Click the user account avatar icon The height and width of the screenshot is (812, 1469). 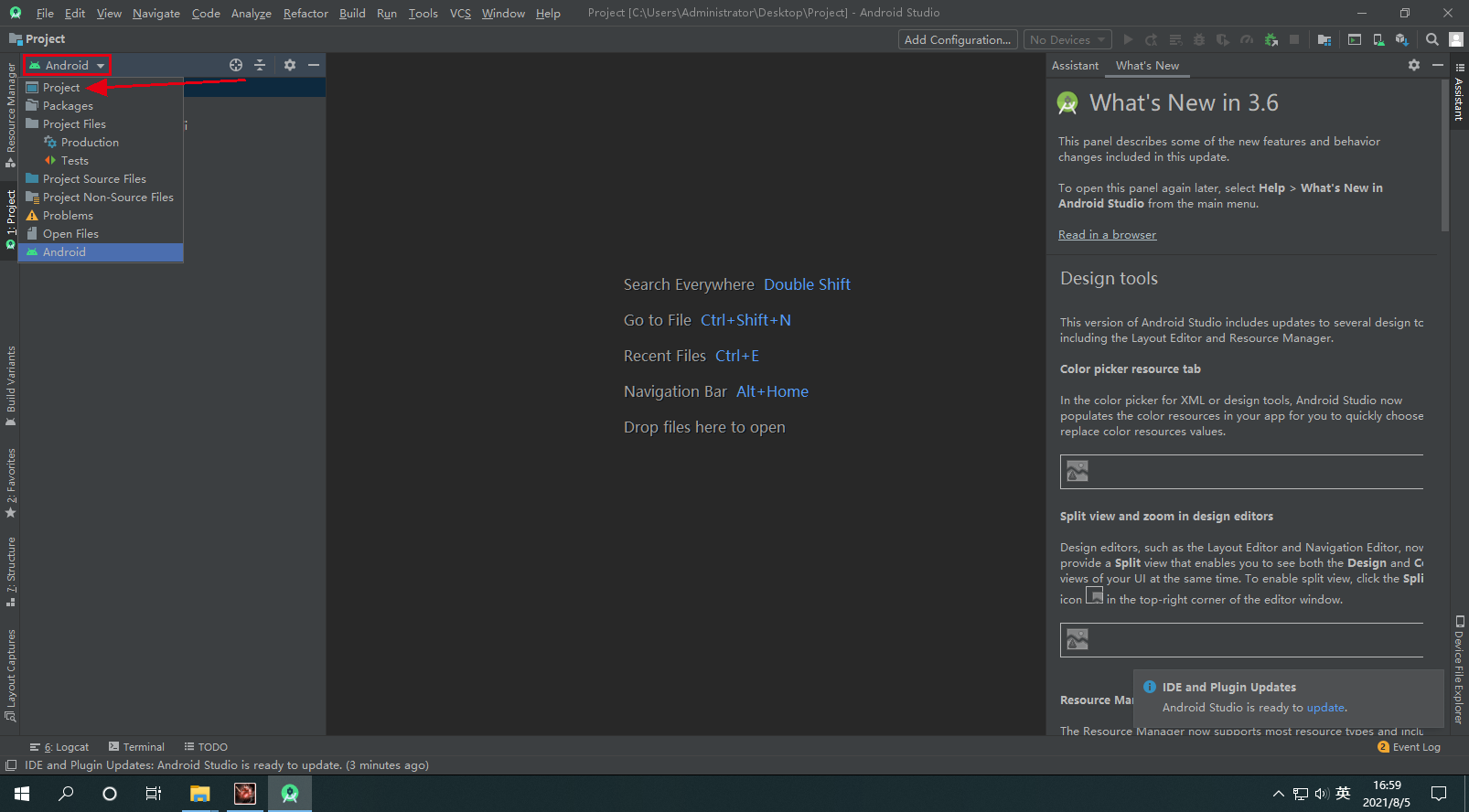point(1456,39)
